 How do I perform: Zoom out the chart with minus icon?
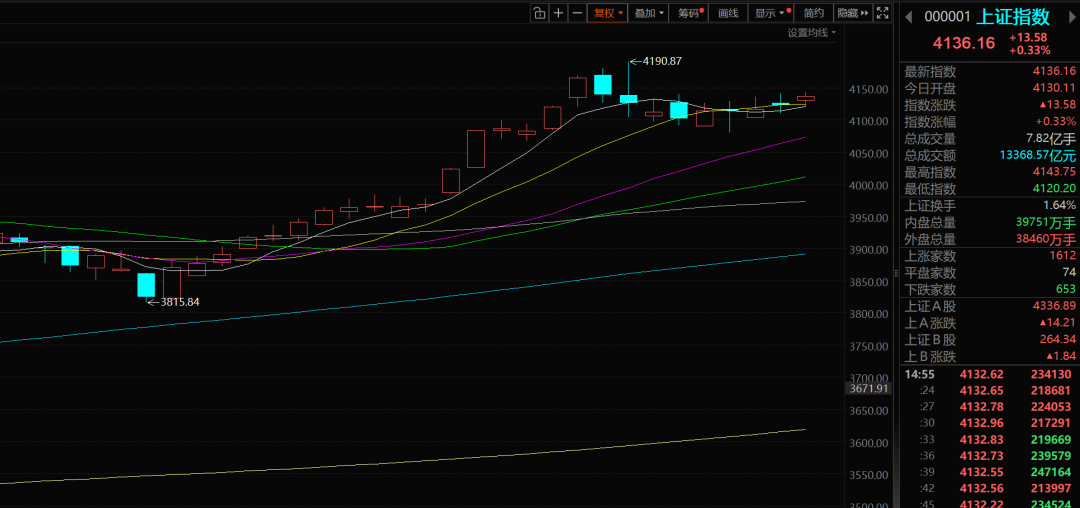[x=576, y=13]
